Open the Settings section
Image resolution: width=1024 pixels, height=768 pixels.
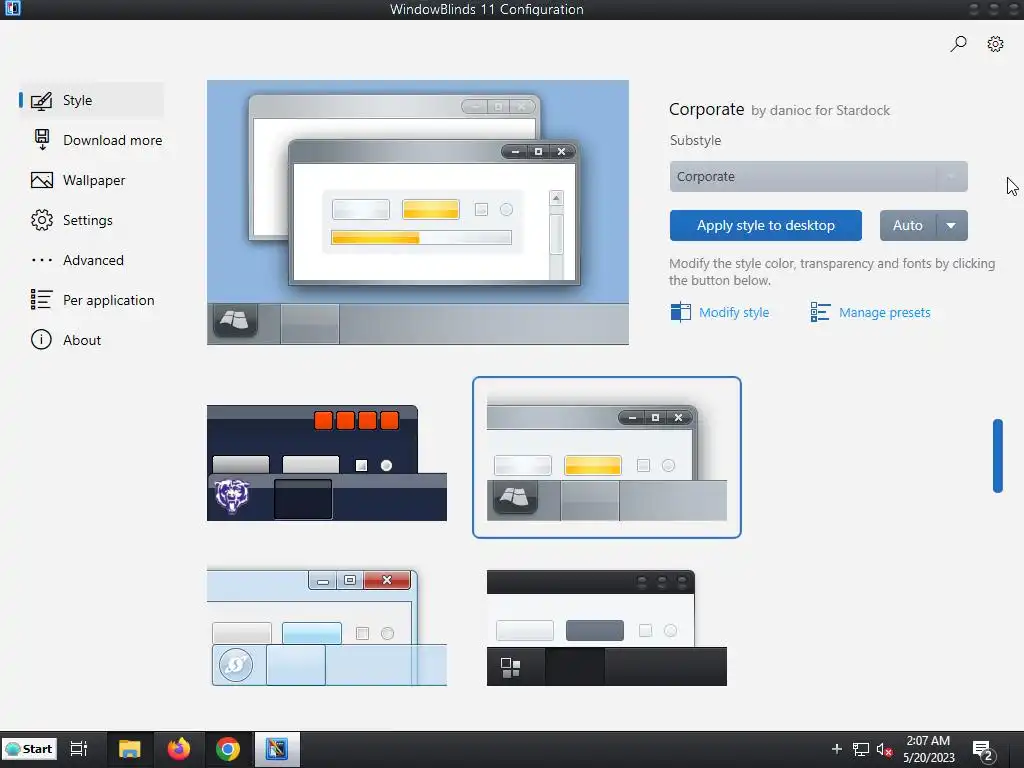pos(91,220)
